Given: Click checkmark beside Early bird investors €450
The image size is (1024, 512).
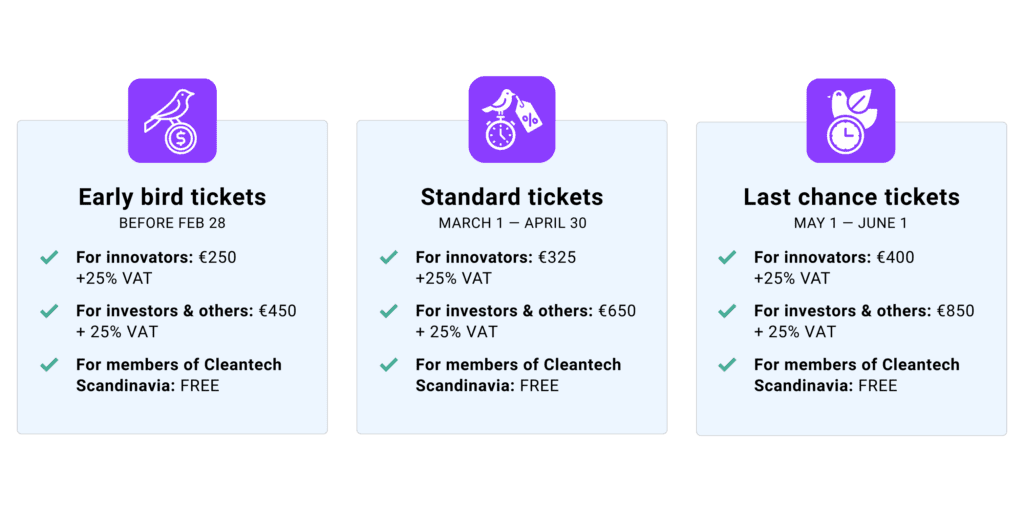Looking at the screenshot, I should click(49, 311).
